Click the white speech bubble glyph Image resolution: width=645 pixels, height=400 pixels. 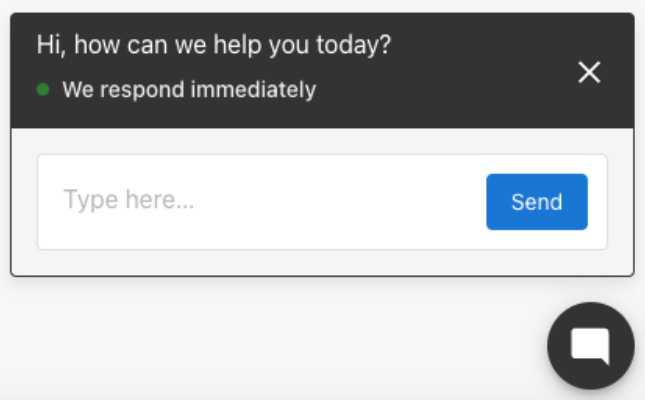[x=590, y=345]
